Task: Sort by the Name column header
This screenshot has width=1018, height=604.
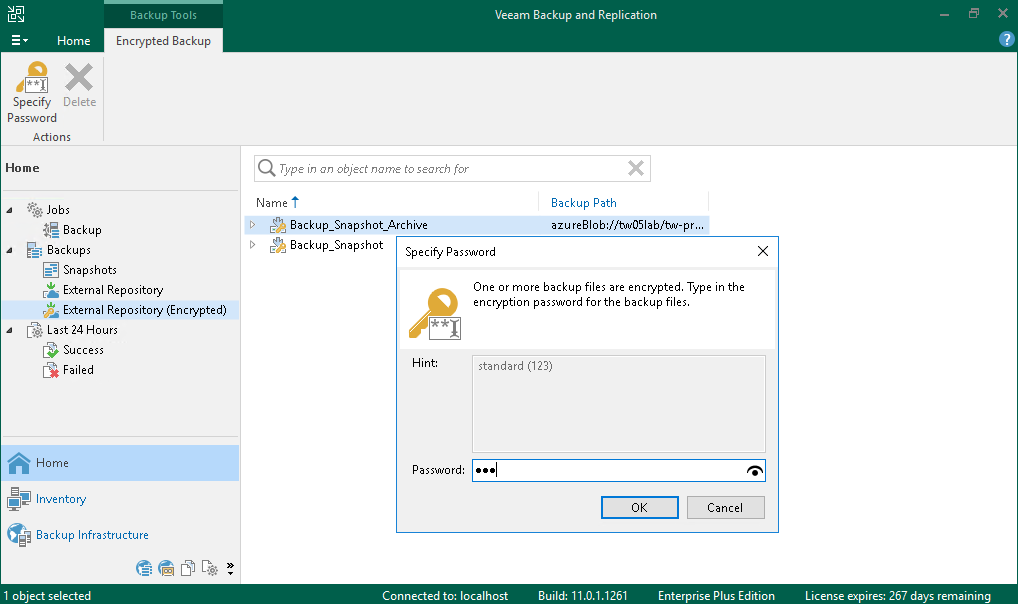Action: point(271,203)
